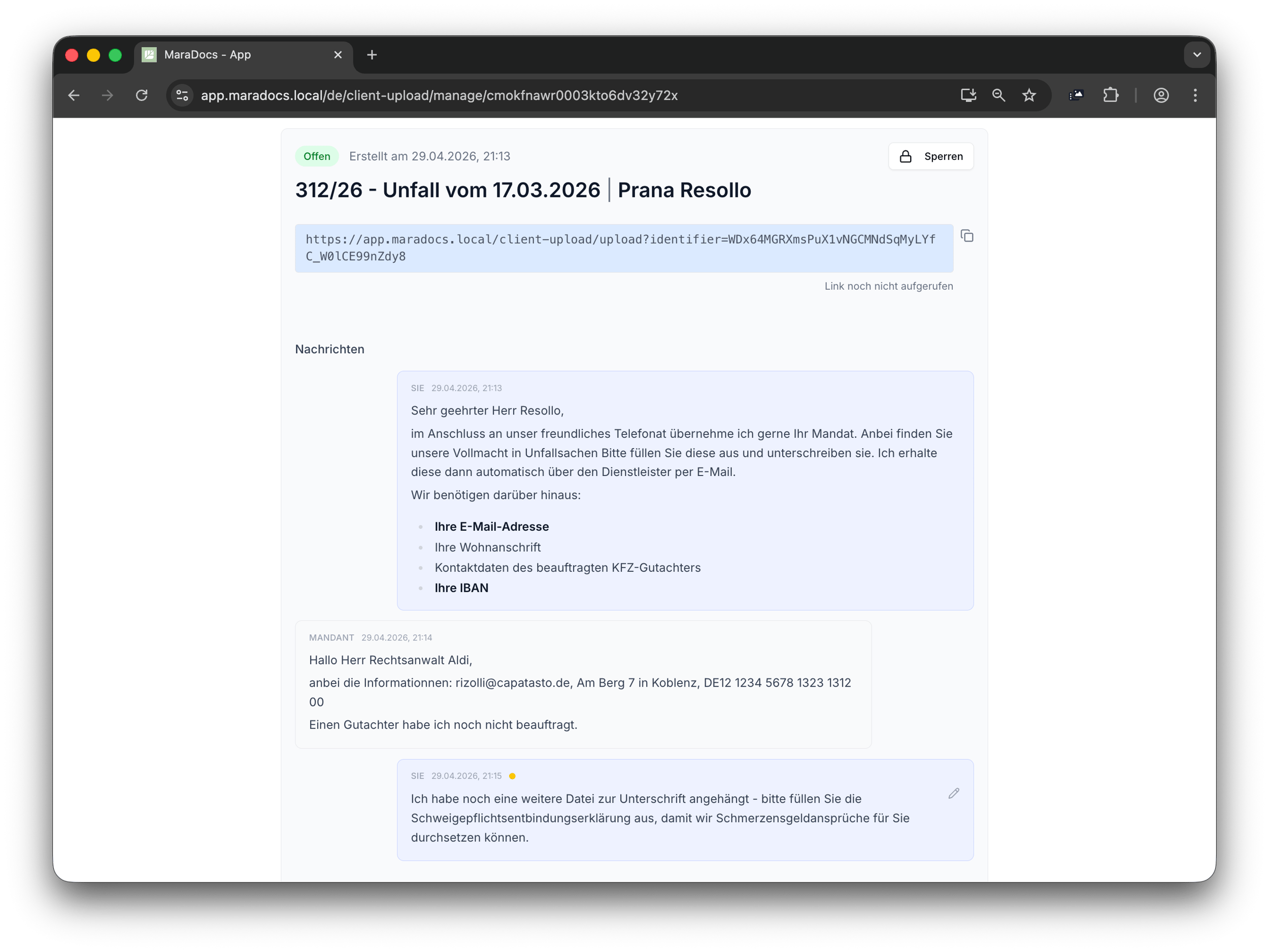Reload the page with refresh icon

coord(142,95)
